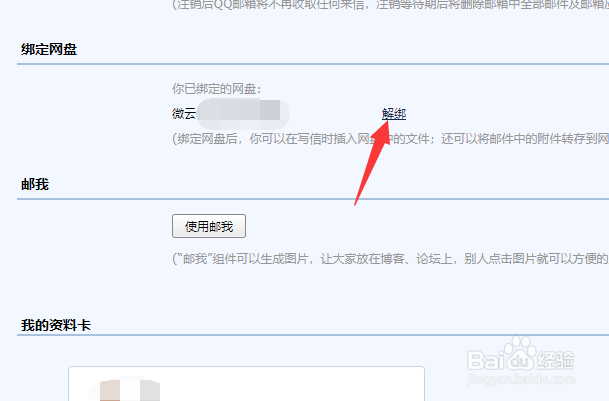
Task: Select the 我的资料卡 section heading
Action: coord(56,325)
